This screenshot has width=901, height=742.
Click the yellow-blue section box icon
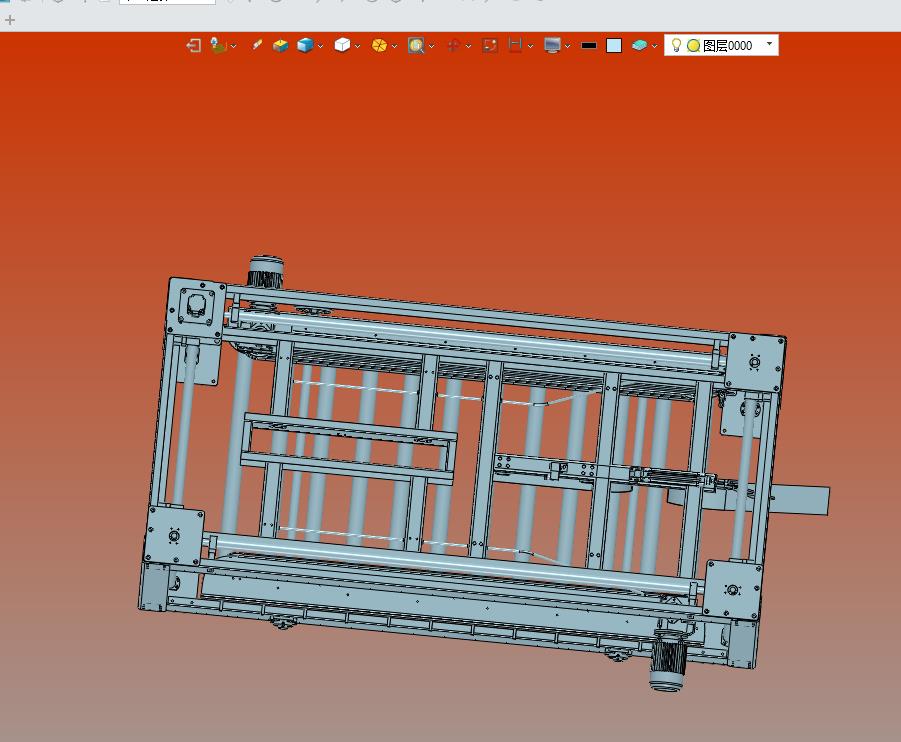(x=280, y=45)
